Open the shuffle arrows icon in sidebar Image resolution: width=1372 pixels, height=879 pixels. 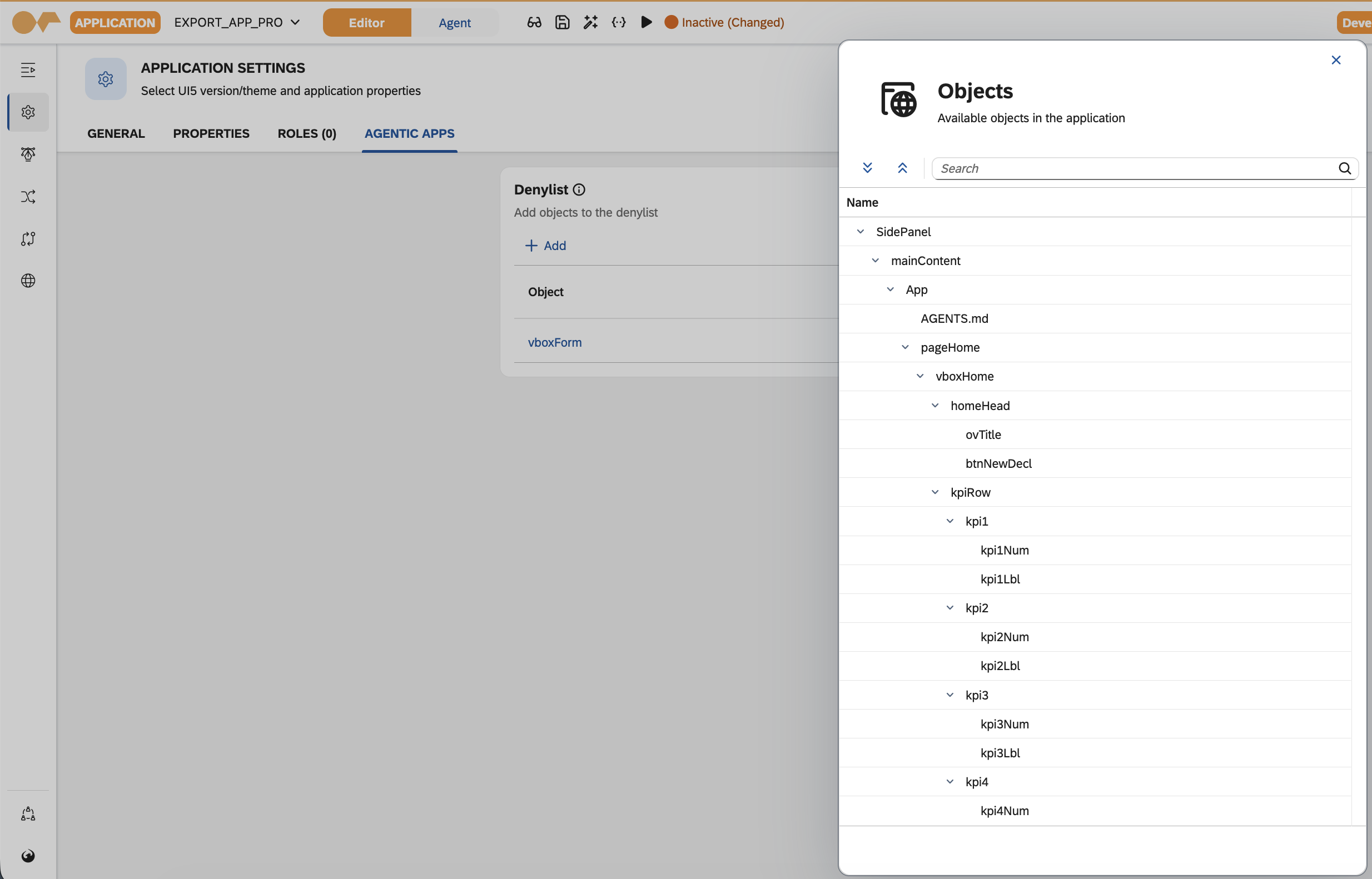click(28, 196)
